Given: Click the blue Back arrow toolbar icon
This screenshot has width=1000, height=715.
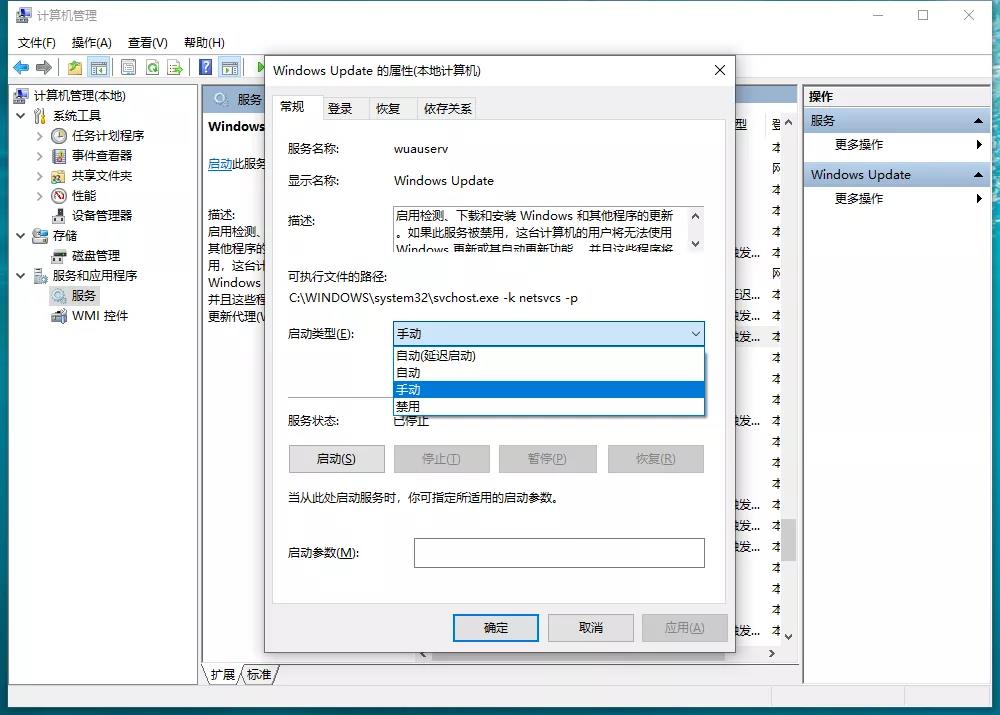Looking at the screenshot, I should tap(21, 67).
